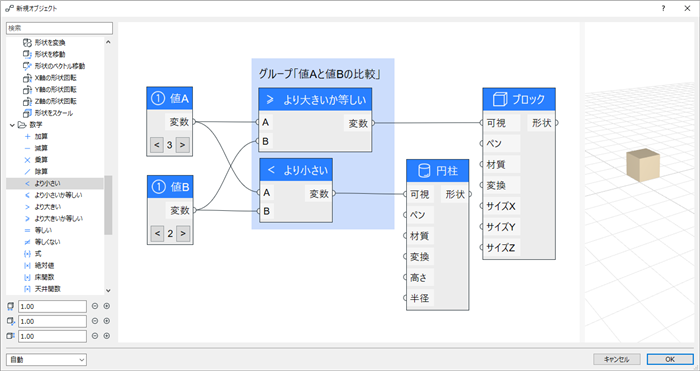
Task: Click minus button beside third 1.00 field
Action: coord(95,336)
